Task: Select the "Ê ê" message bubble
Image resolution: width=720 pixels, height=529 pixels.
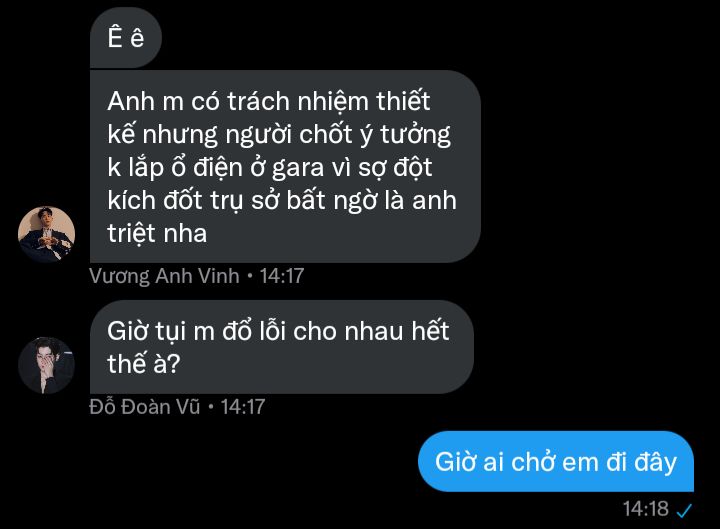Action: click(126, 38)
